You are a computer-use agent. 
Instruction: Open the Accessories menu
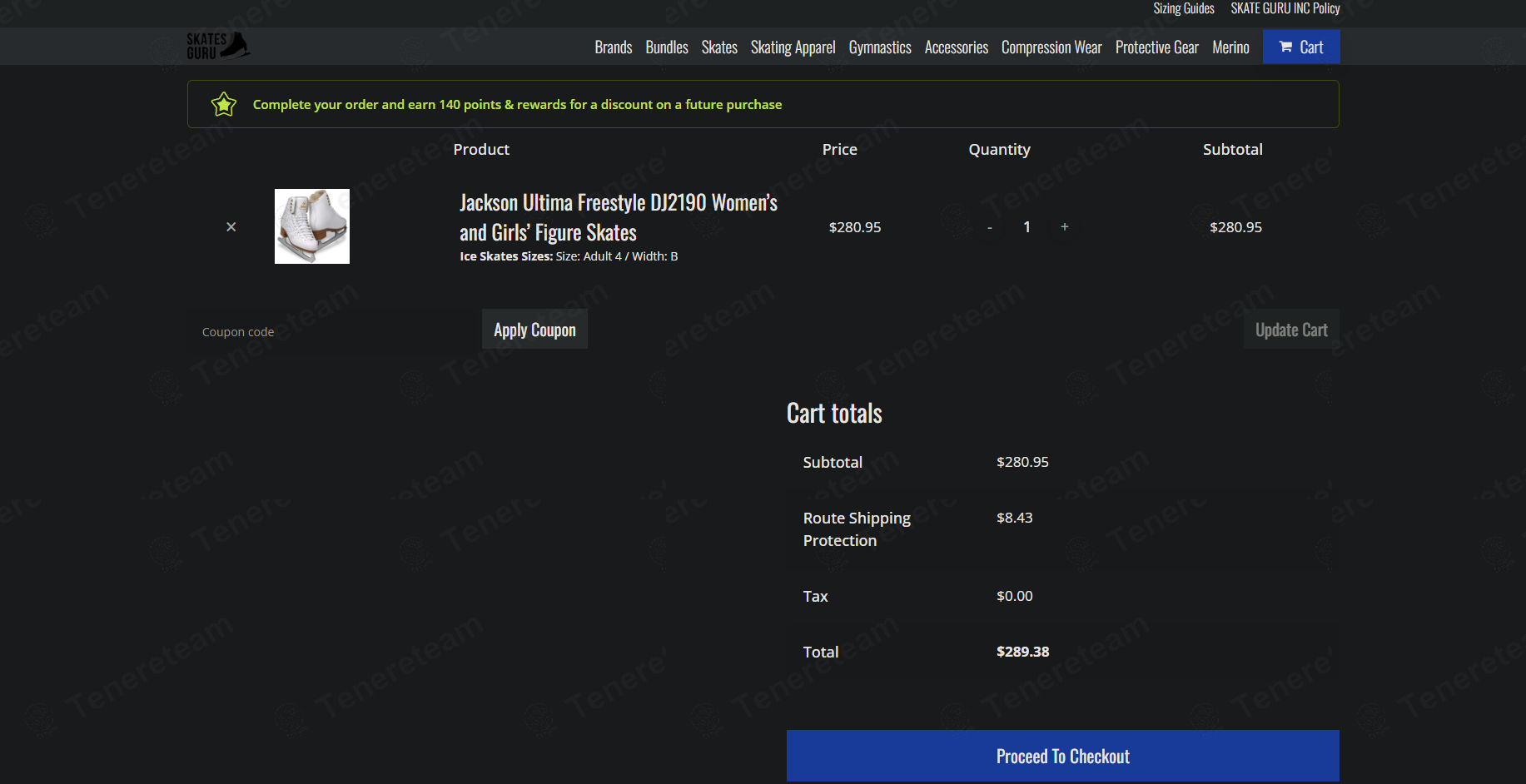tap(956, 47)
